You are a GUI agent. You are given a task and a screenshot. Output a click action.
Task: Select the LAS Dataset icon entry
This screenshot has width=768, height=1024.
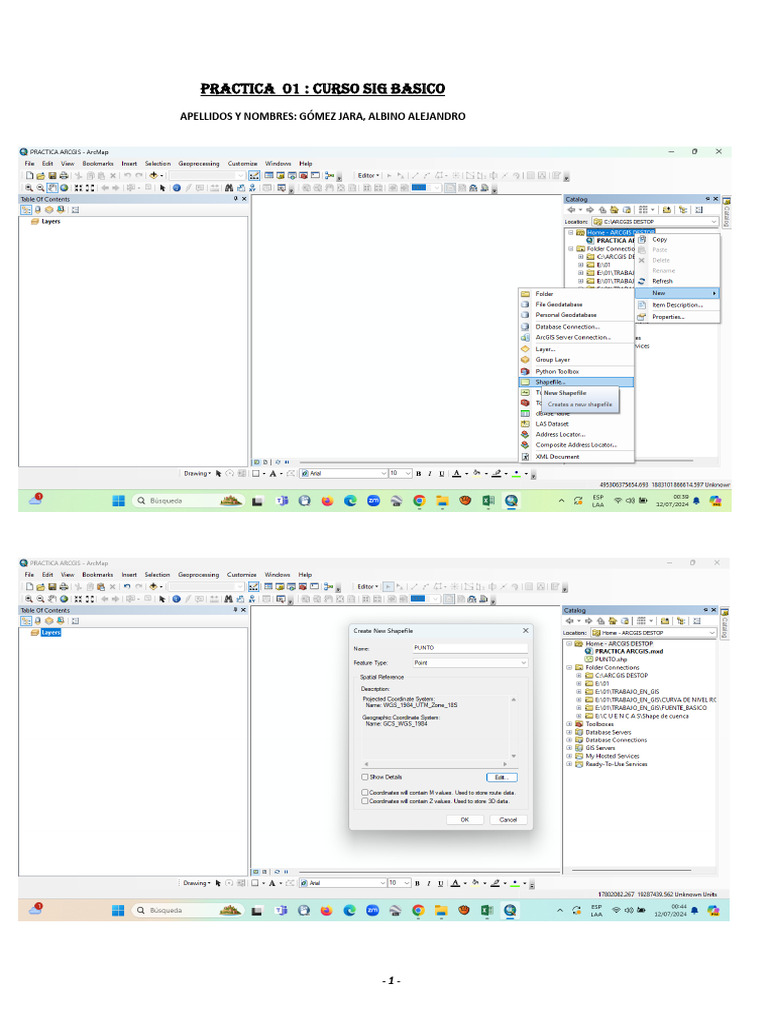525,423
